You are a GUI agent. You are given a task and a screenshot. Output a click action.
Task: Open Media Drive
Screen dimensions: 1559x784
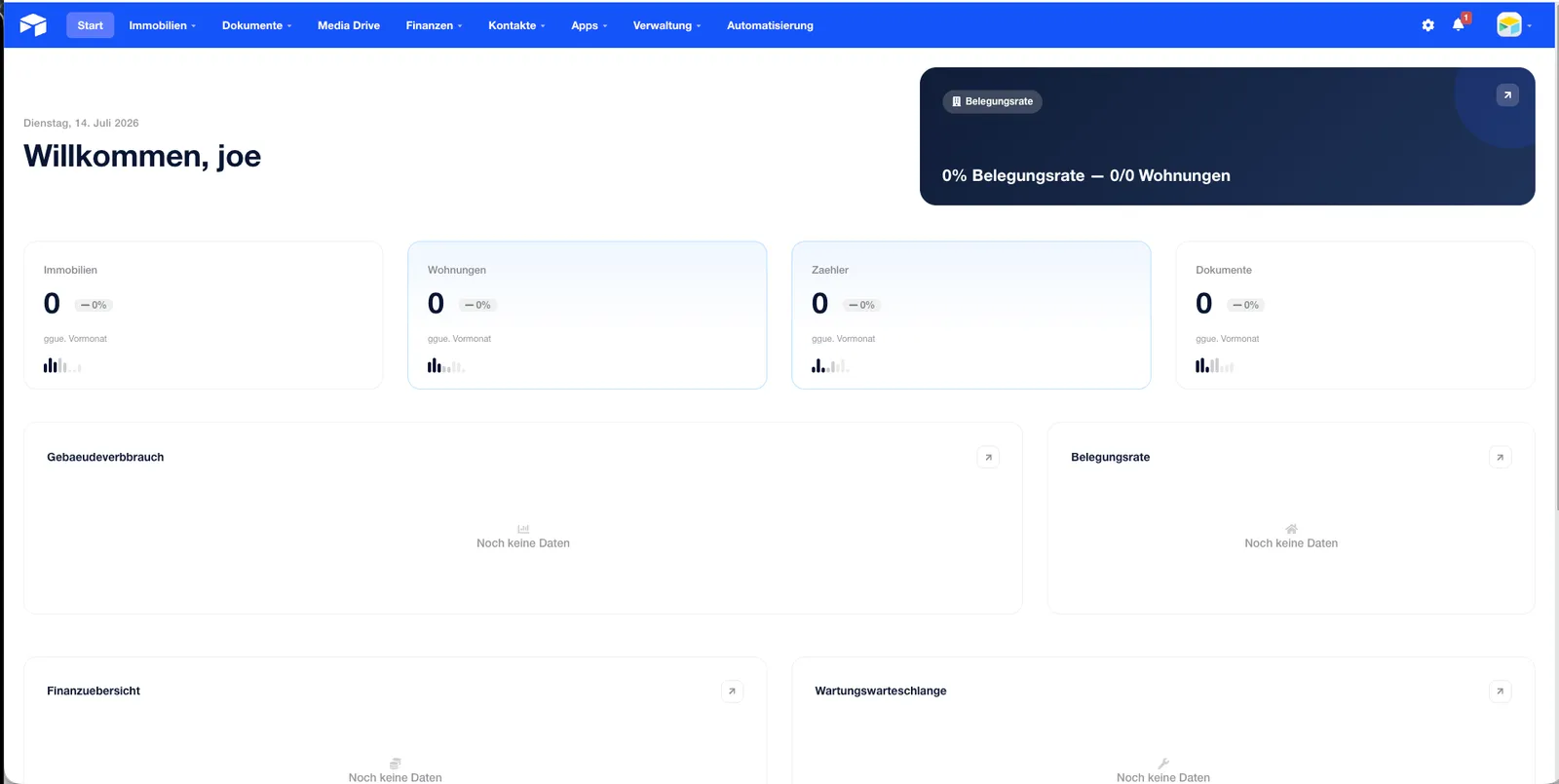(x=349, y=25)
